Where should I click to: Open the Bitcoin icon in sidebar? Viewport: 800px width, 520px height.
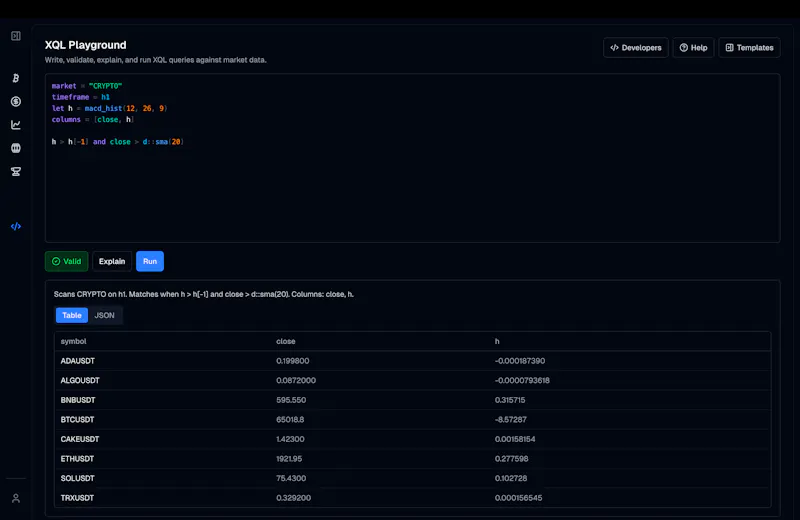point(16,78)
